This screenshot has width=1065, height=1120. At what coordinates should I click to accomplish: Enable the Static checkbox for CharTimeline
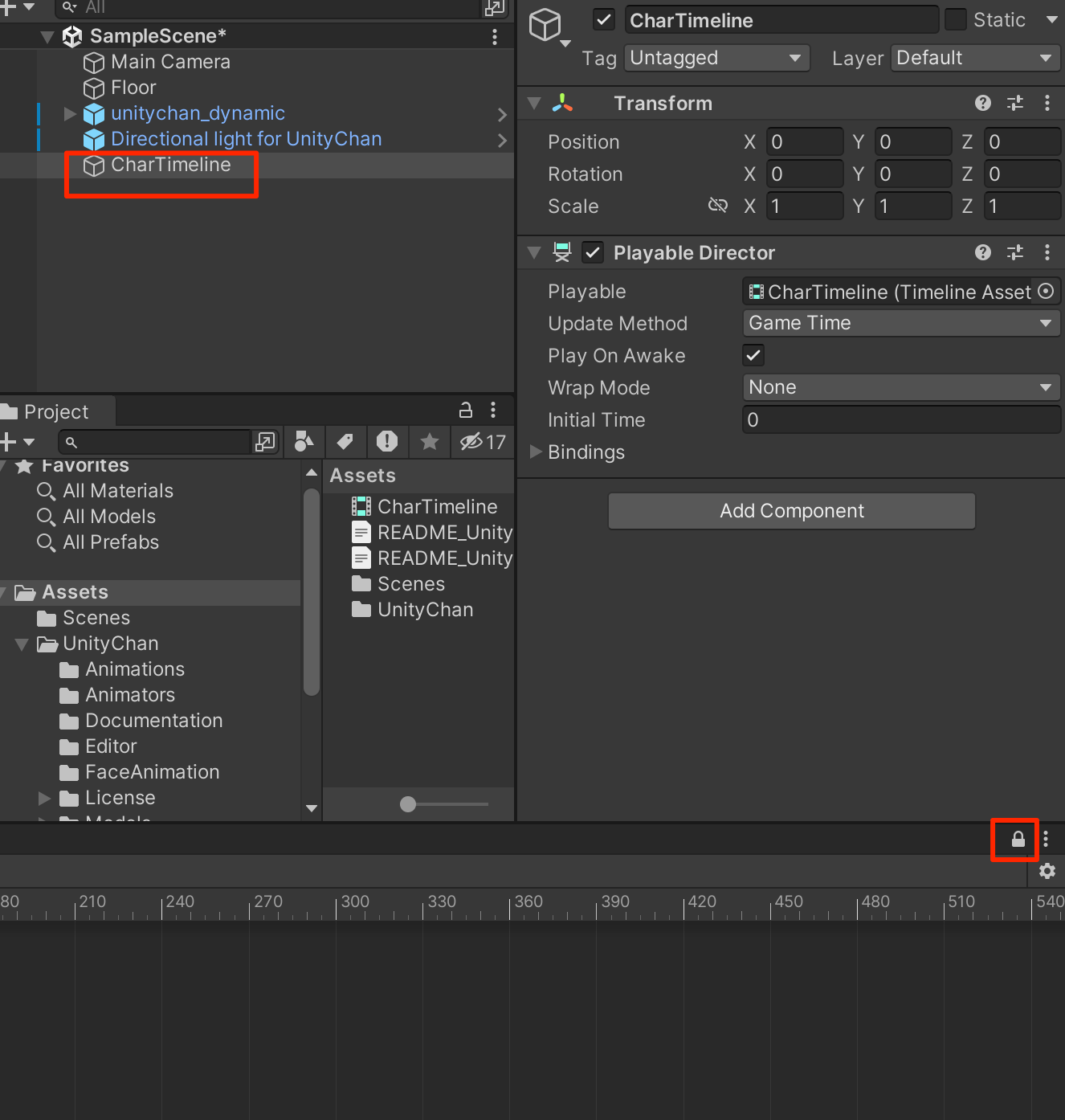[955, 19]
